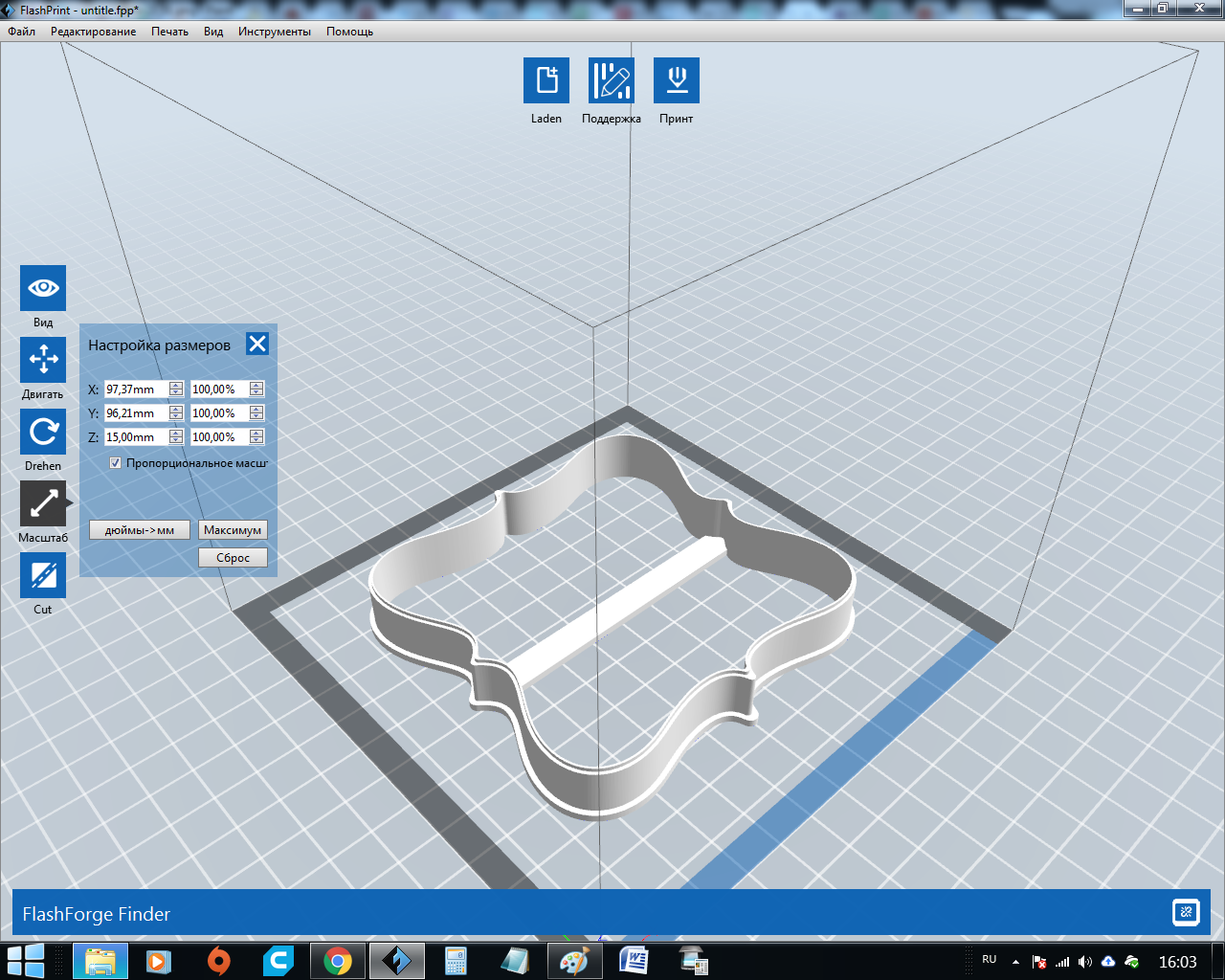The image size is (1225, 980).
Task: Select the Вид view tool
Action: [x=43, y=288]
